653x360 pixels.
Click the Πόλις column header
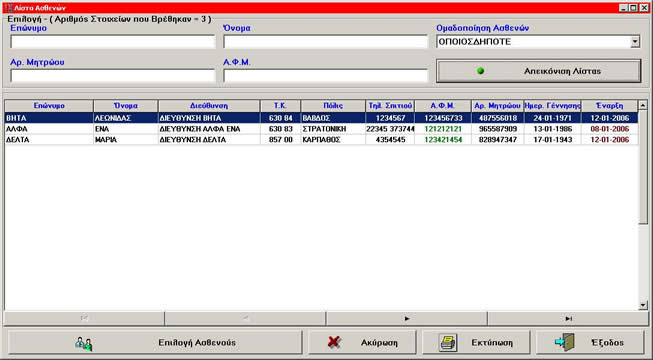(333, 106)
